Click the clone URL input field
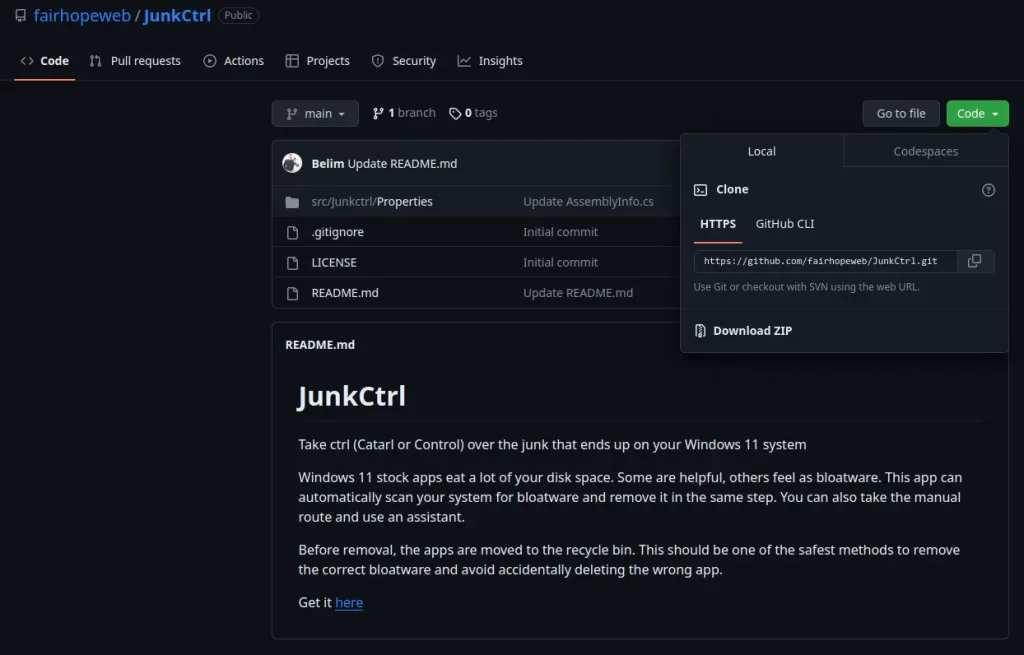This screenshot has width=1024, height=655. point(825,261)
